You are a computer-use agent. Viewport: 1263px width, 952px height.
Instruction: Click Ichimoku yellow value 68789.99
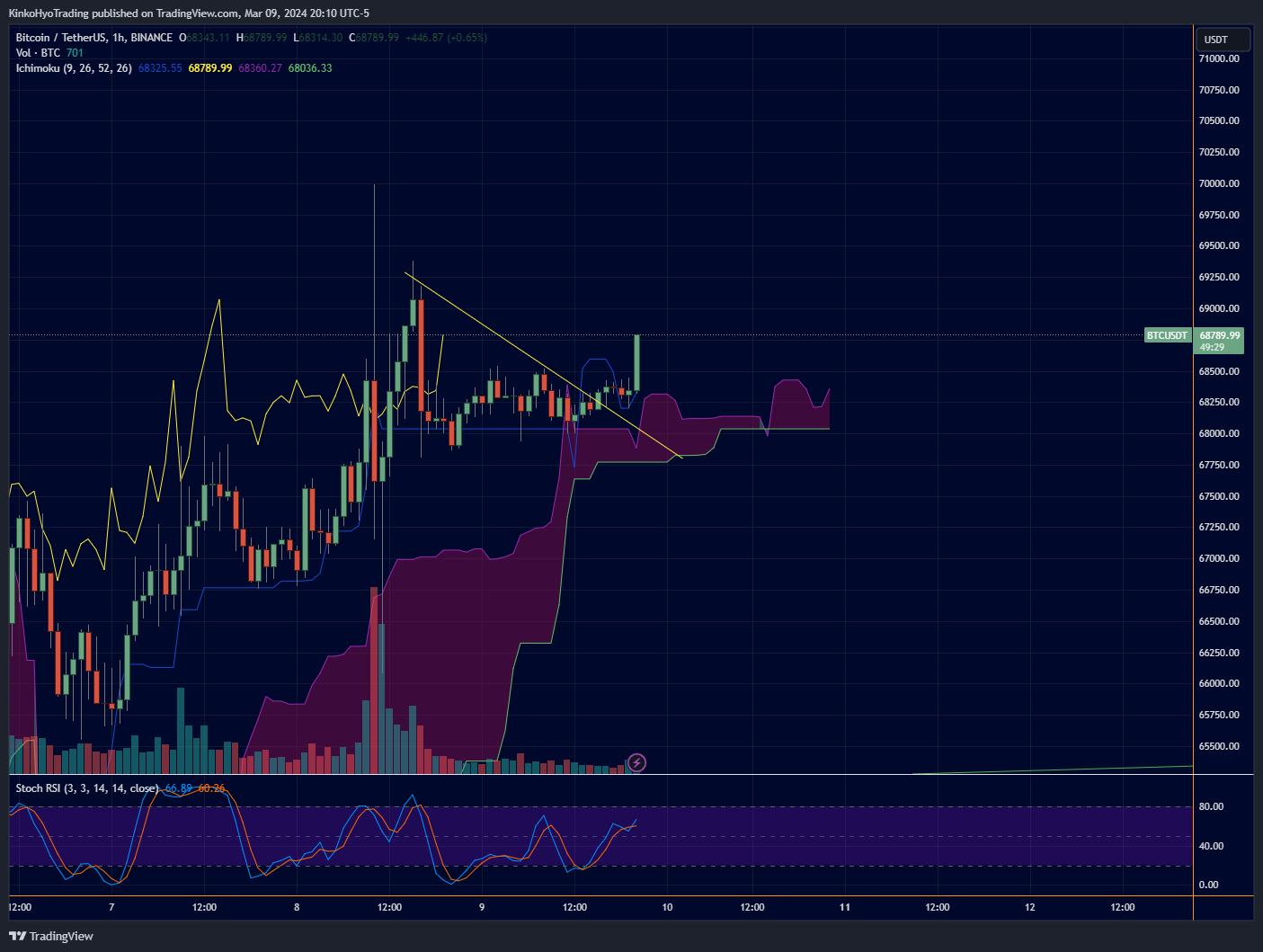pos(209,68)
